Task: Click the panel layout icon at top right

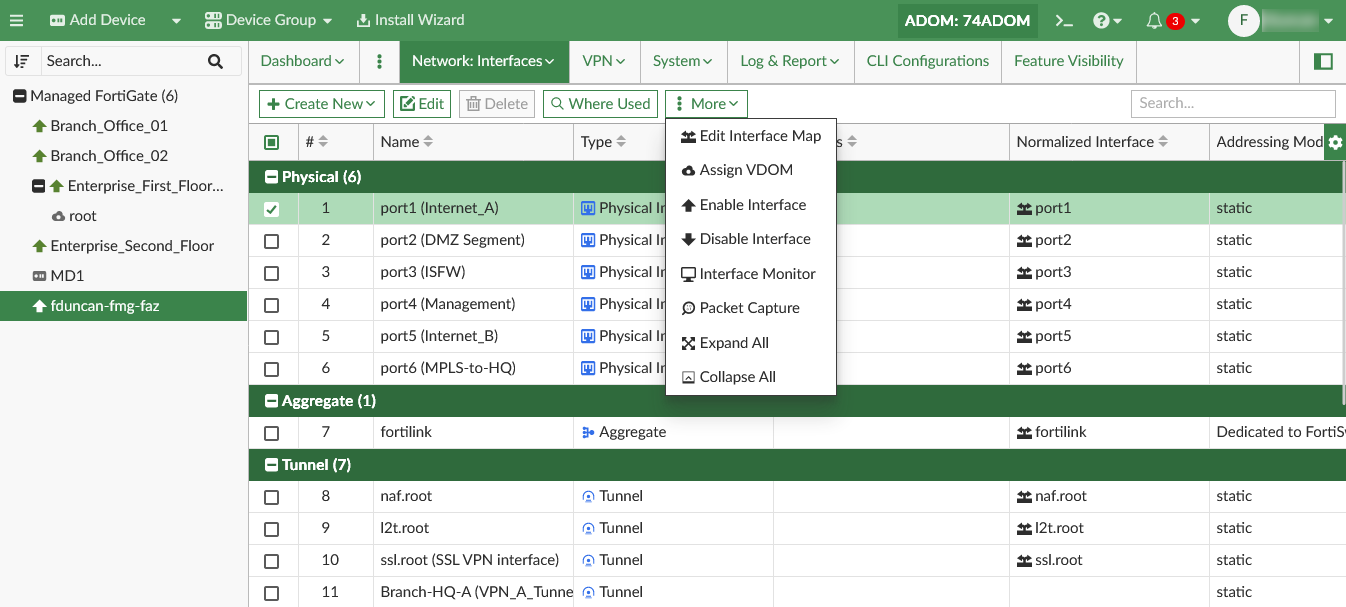Action: [x=1323, y=61]
